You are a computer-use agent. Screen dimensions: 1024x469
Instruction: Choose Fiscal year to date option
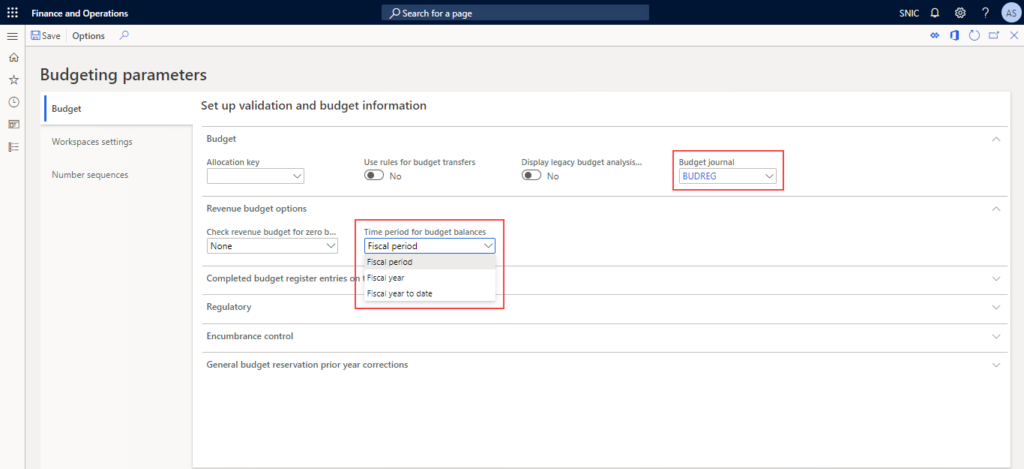pos(399,293)
